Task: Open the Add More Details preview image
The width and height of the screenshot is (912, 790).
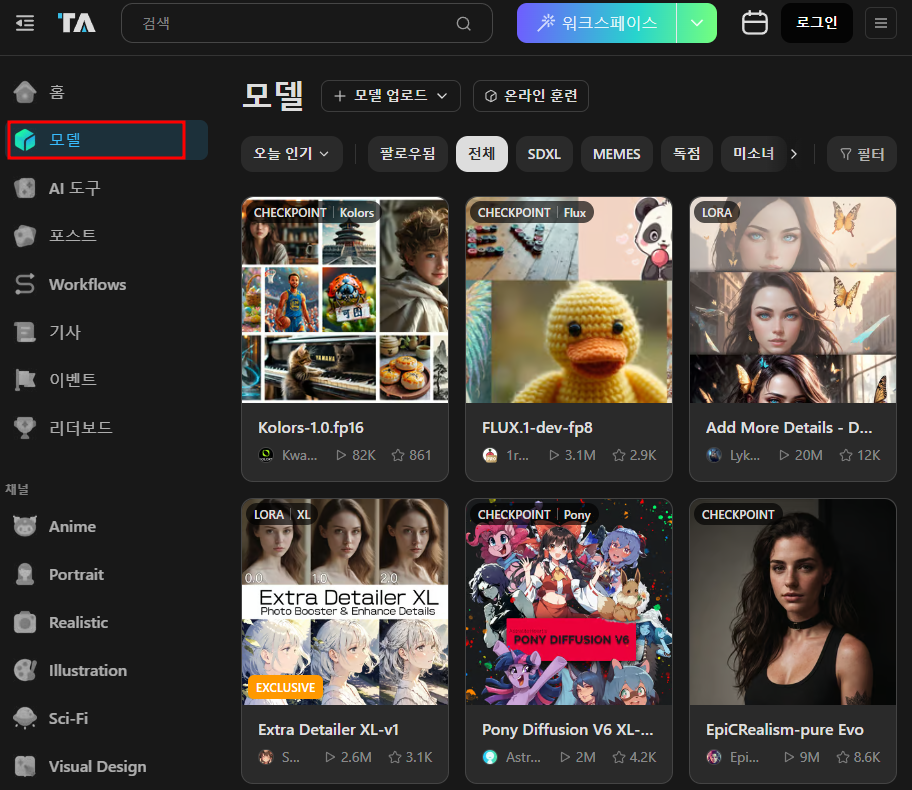Action: [x=793, y=300]
